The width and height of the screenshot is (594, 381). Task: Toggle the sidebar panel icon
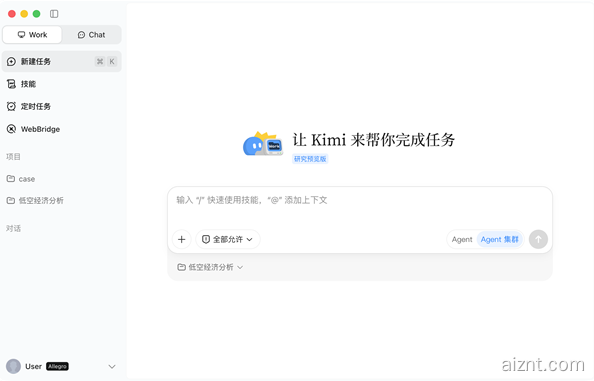(x=54, y=14)
